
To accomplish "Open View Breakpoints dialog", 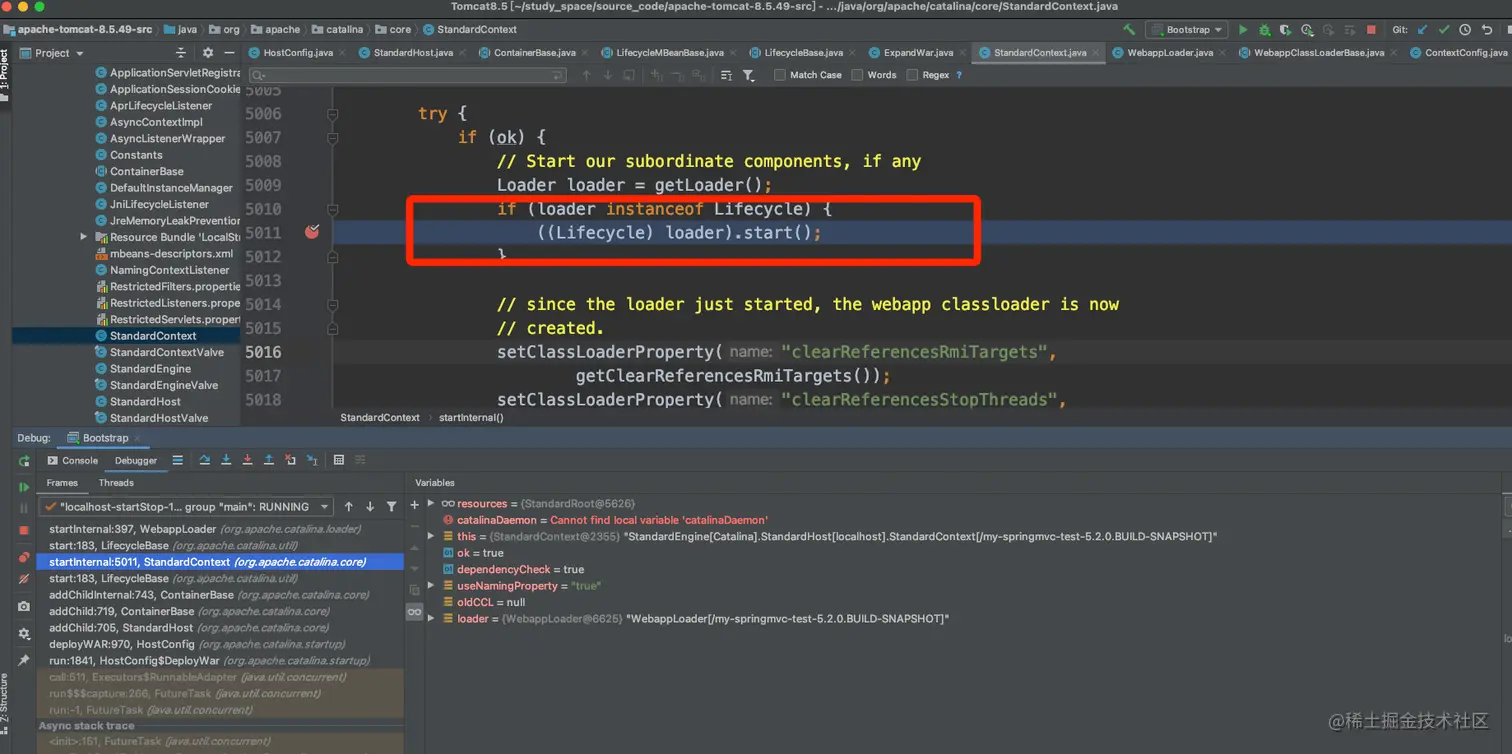I will pos(24,557).
